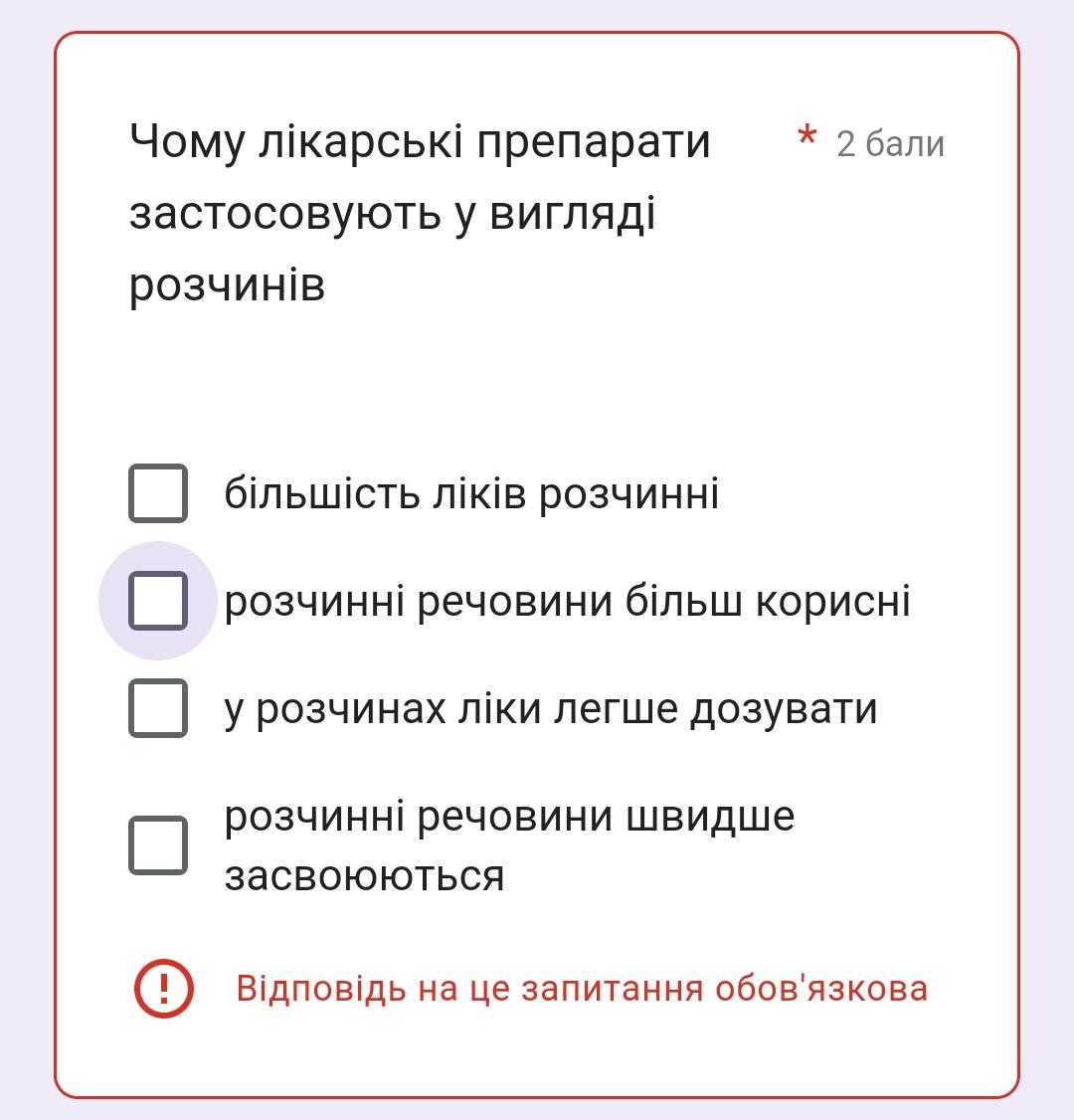Select the 'розчинні речовини швидше засвоюються' checkbox
Screen dimensions: 1074x1120
pyautogui.click(x=158, y=845)
